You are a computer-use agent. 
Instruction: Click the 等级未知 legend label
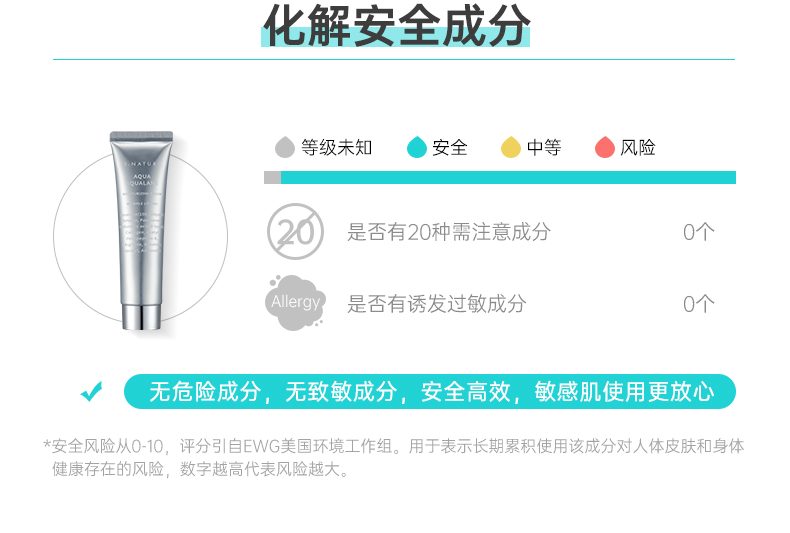[337, 148]
